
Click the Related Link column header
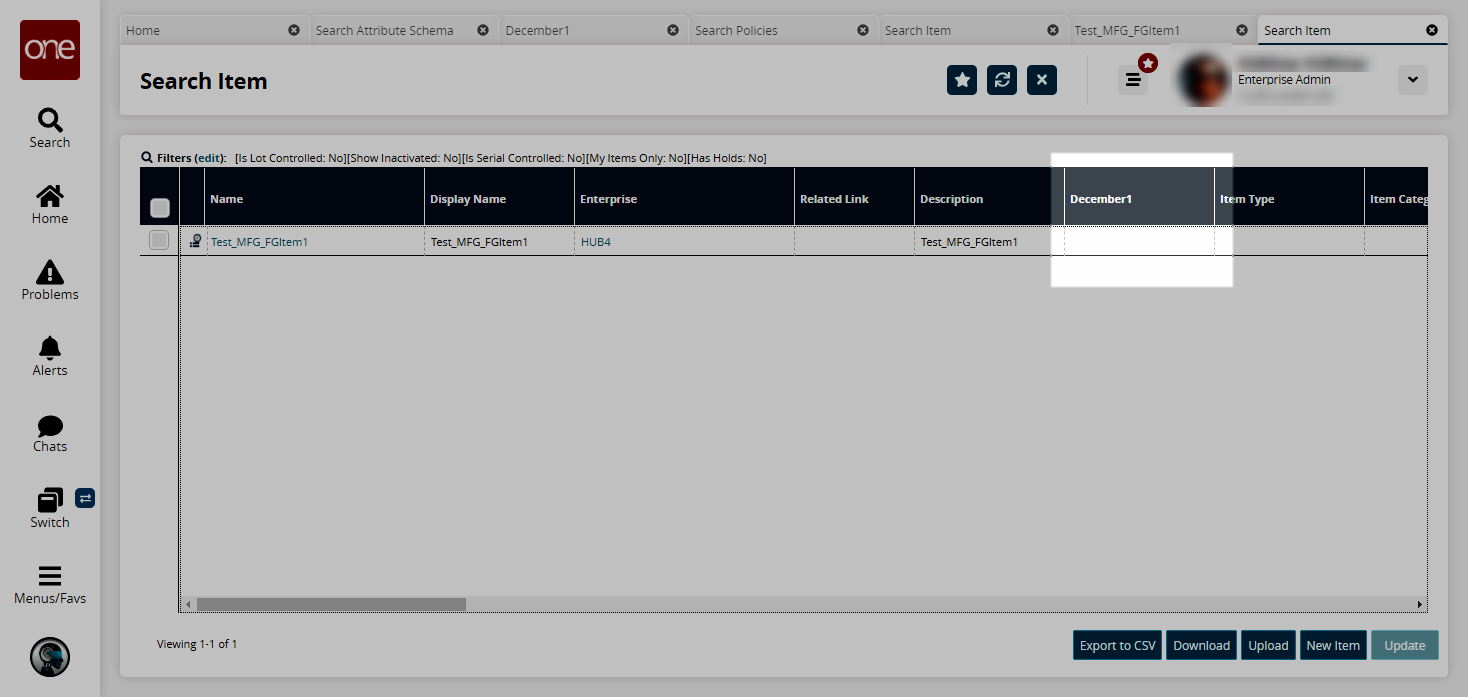(x=855, y=199)
